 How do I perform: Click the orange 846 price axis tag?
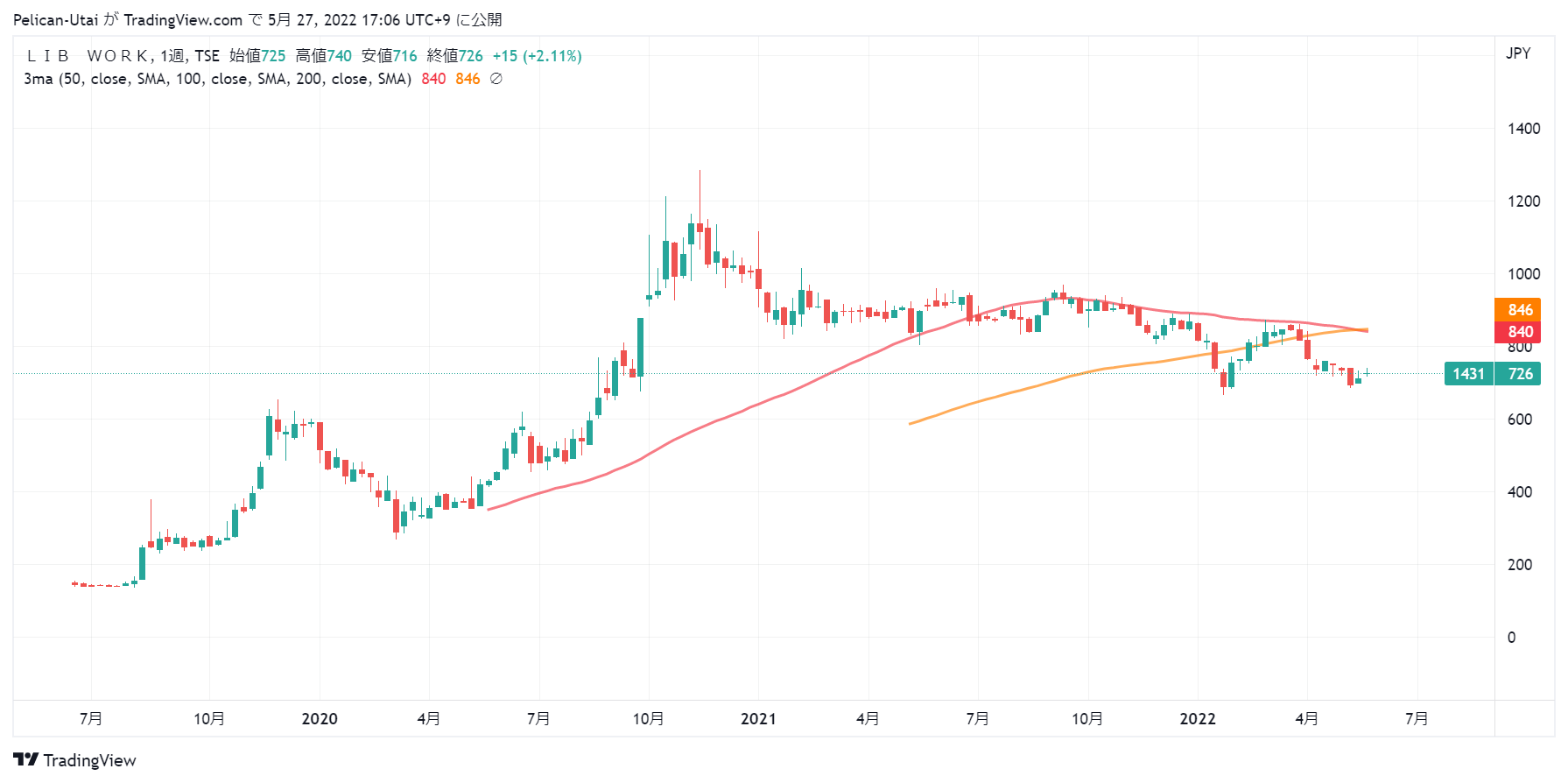tap(1517, 310)
